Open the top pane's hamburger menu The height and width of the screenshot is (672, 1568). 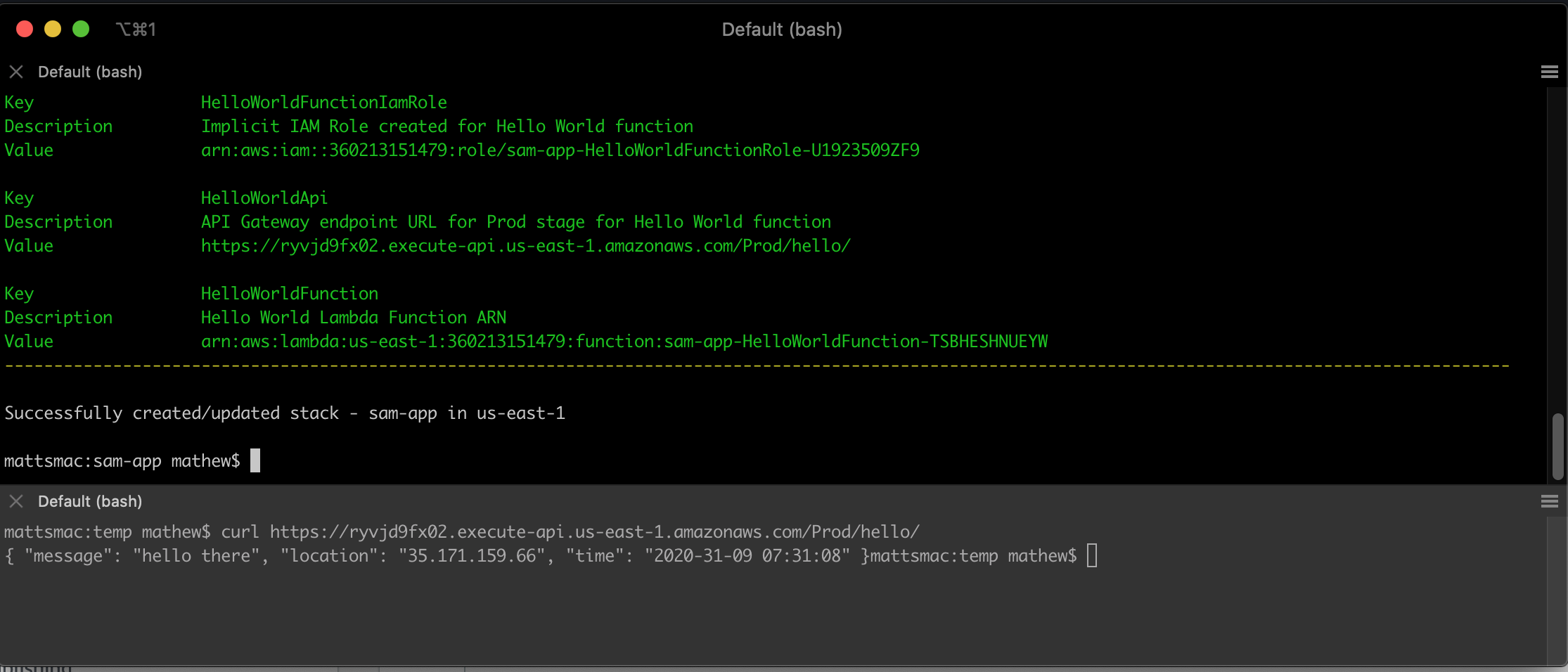click(x=1549, y=72)
